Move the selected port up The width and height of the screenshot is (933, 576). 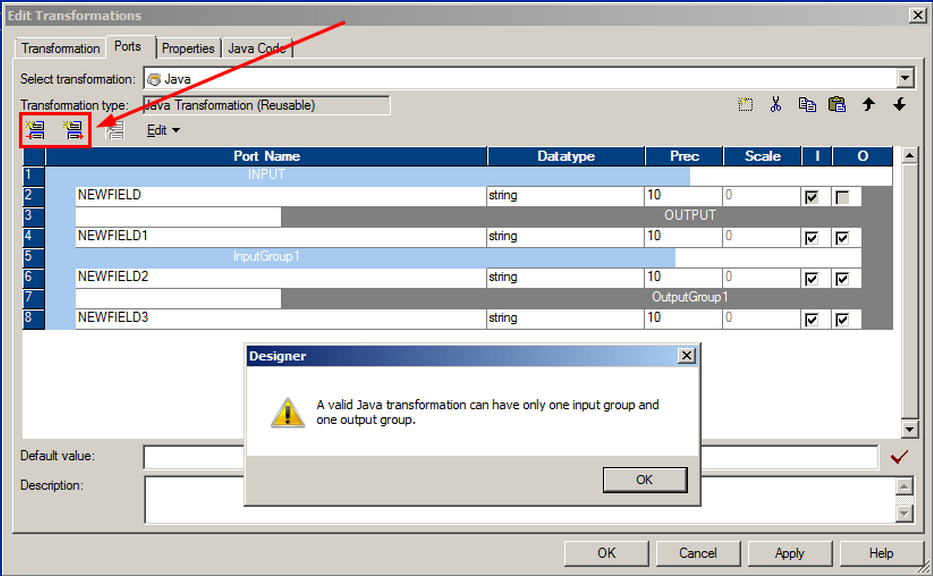click(868, 104)
